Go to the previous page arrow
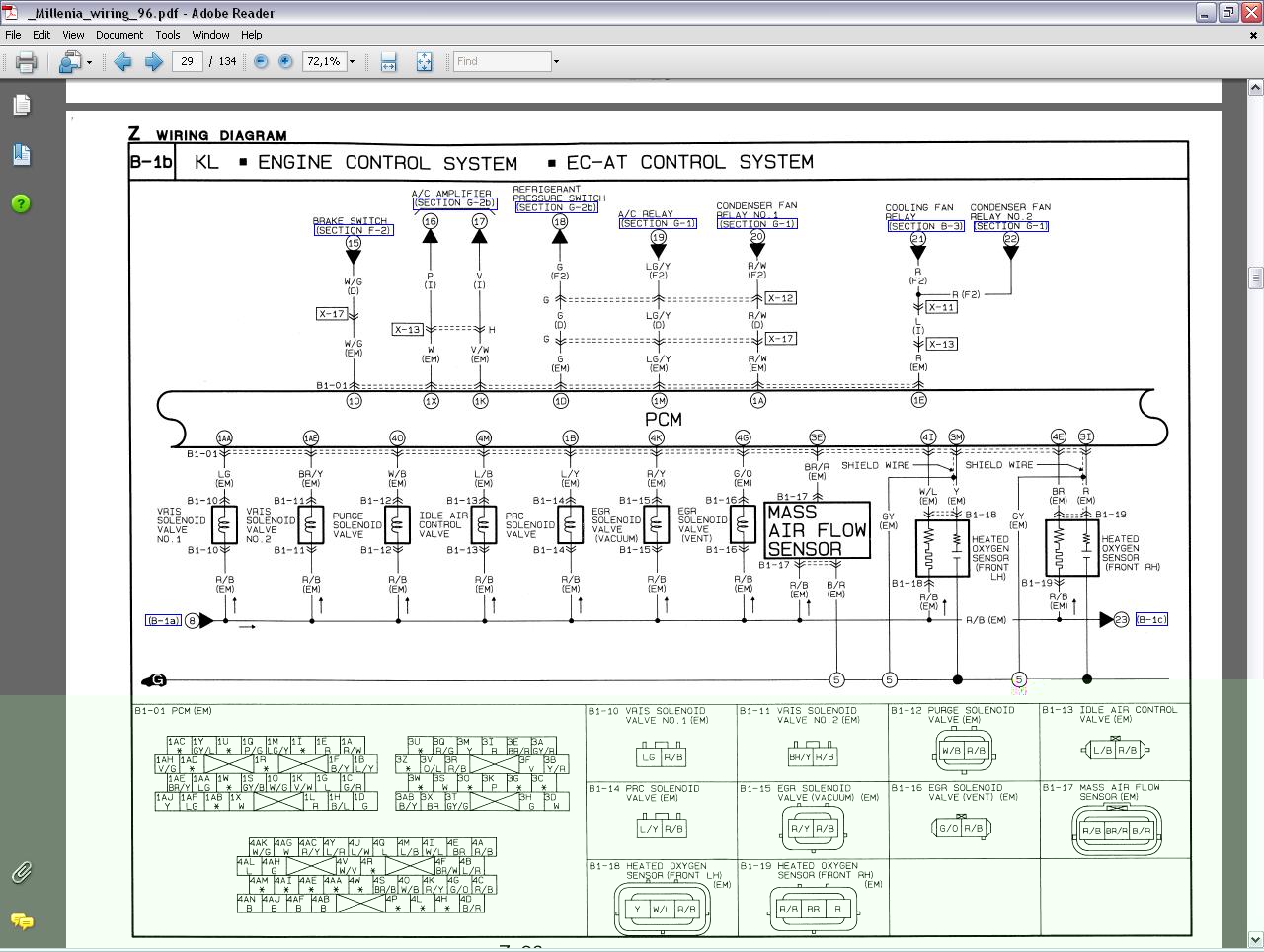1264x952 pixels. click(x=122, y=62)
